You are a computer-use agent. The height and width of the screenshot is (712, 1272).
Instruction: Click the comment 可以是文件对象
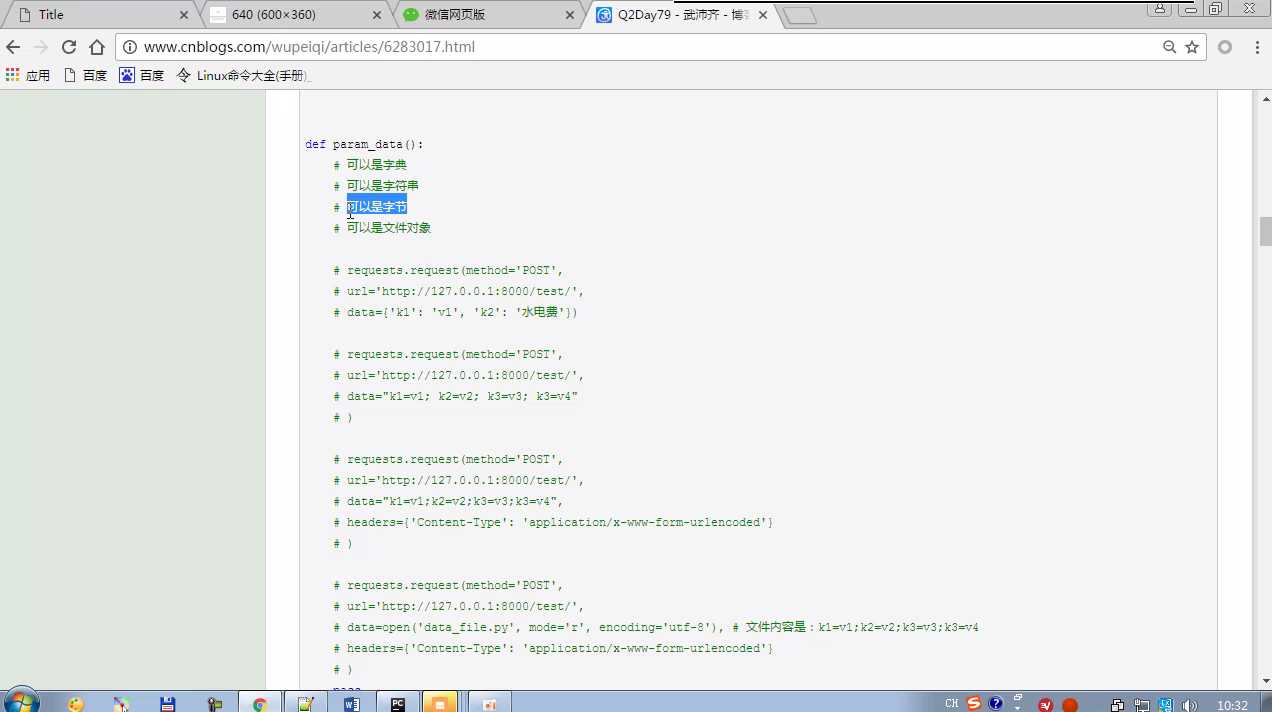pyautogui.click(x=389, y=228)
